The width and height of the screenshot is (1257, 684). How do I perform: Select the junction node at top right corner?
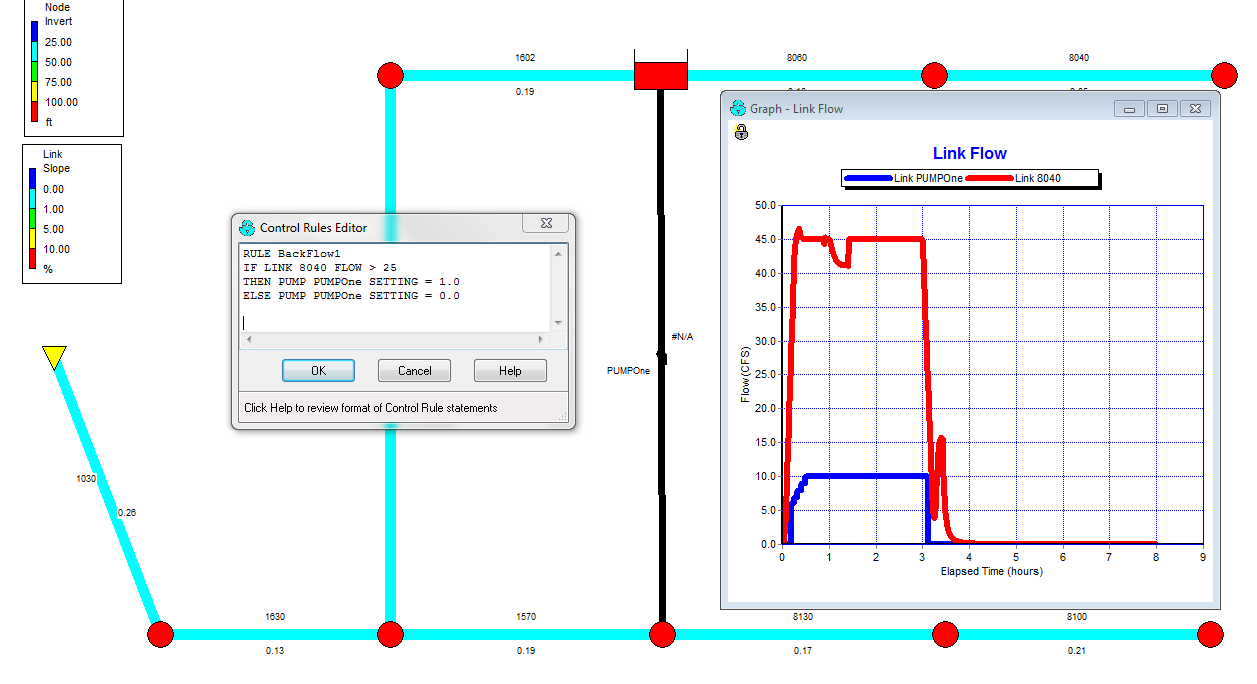tap(1224, 75)
